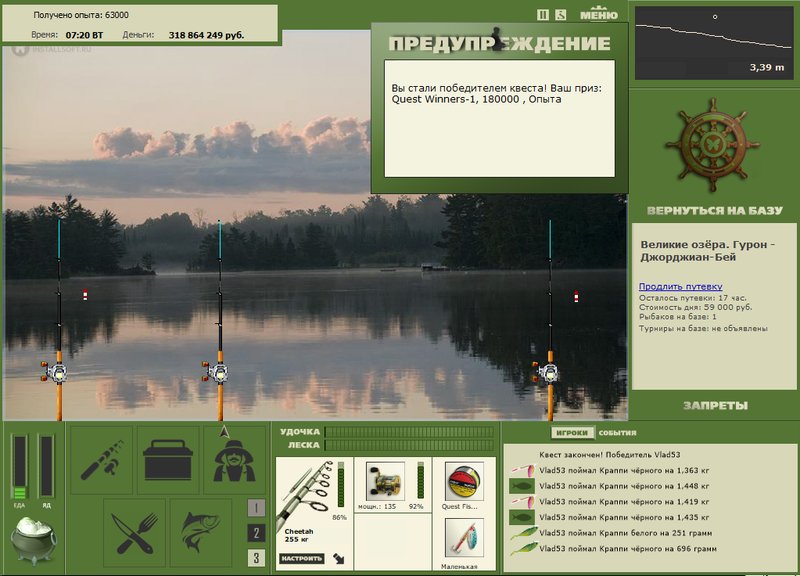The height and width of the screenshot is (576, 800).
Task: Switch to the ИГРОКИ tab
Action: [x=572, y=433]
